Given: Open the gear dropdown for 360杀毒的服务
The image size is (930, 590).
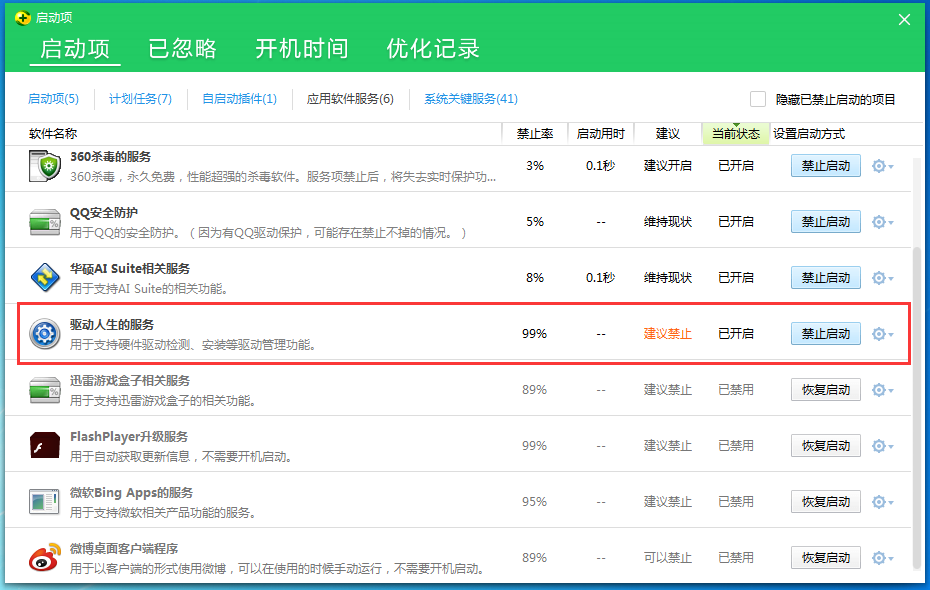Looking at the screenshot, I should click(x=880, y=166).
